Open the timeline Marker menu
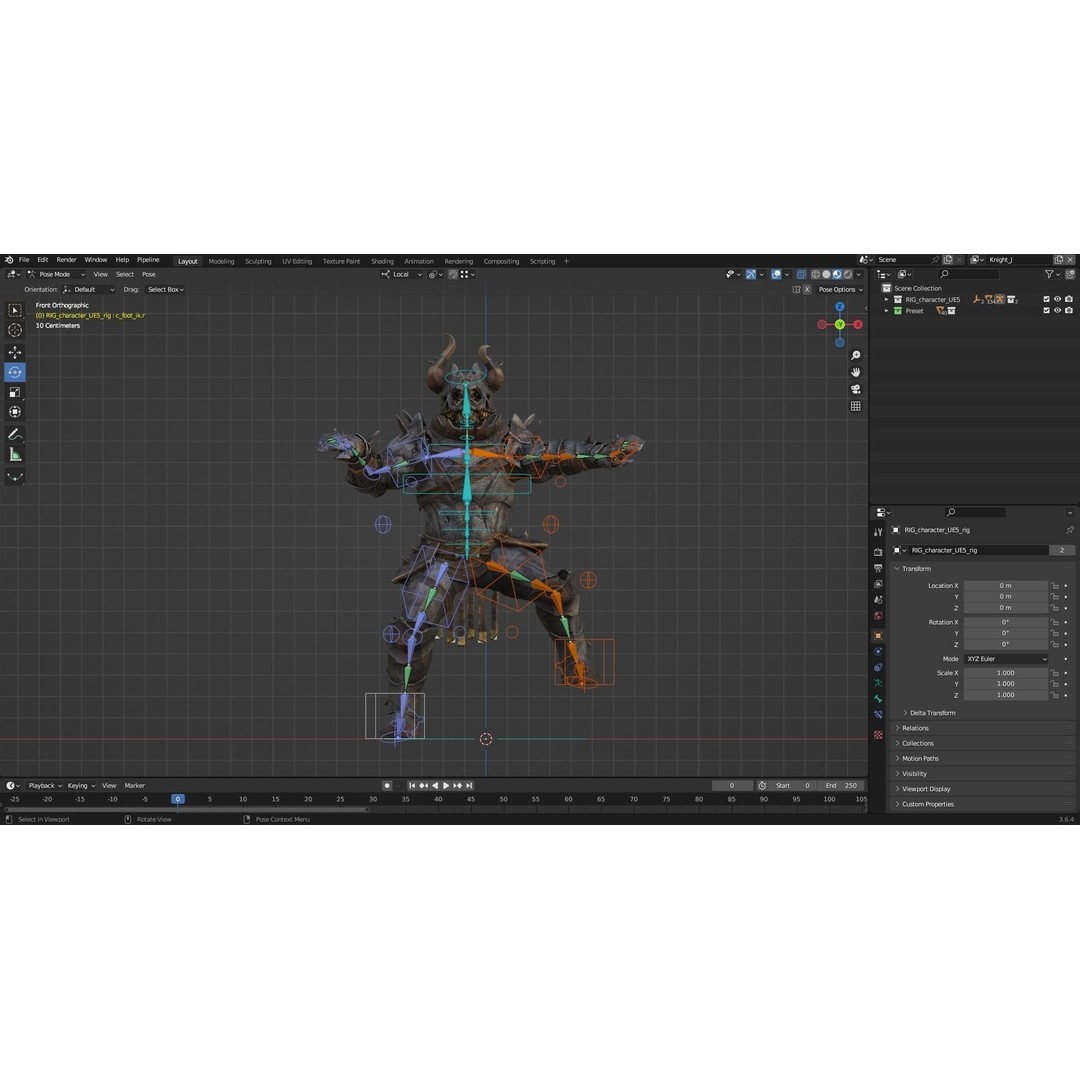This screenshot has width=1080, height=1080. 134,785
